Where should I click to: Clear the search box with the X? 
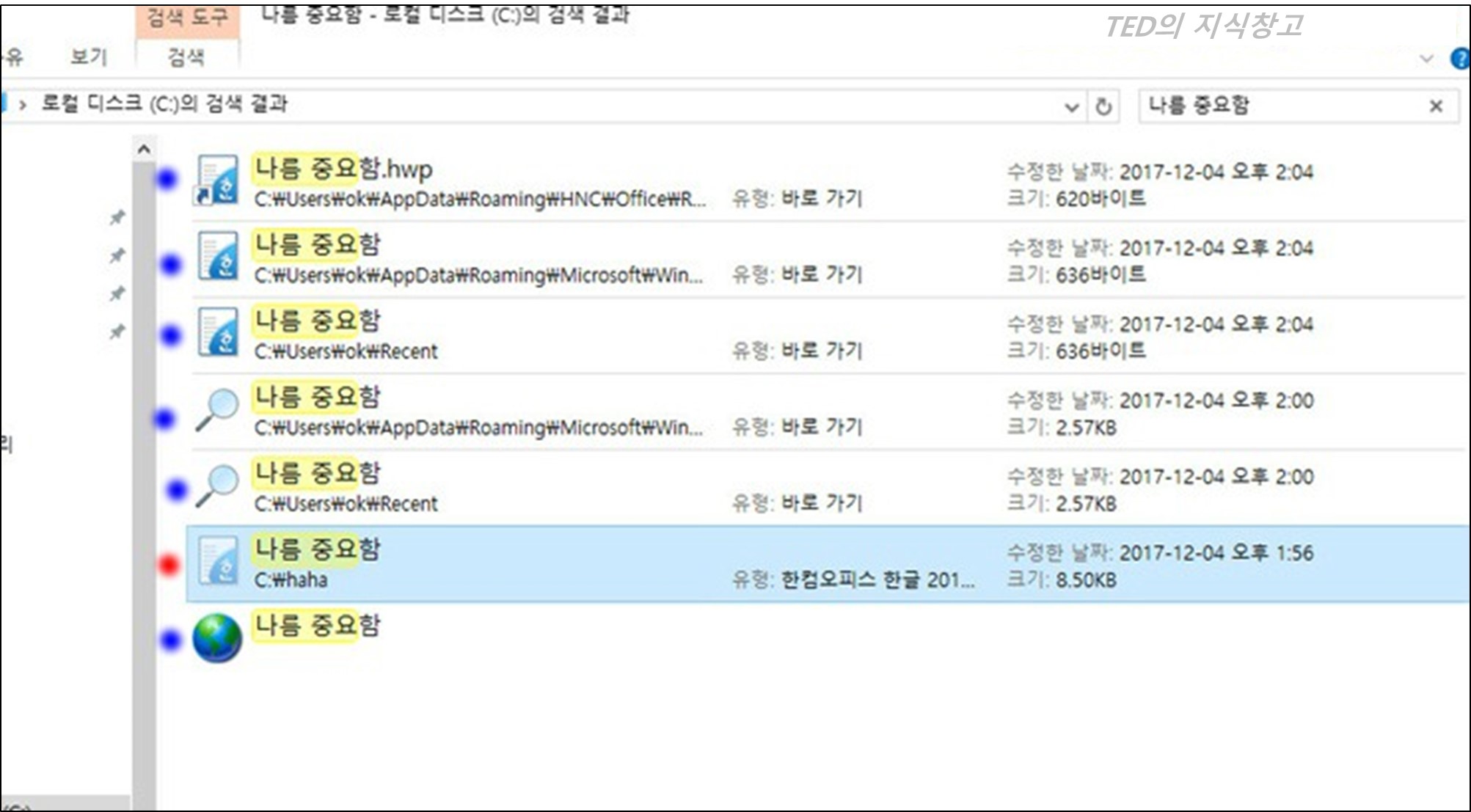[x=1436, y=106]
